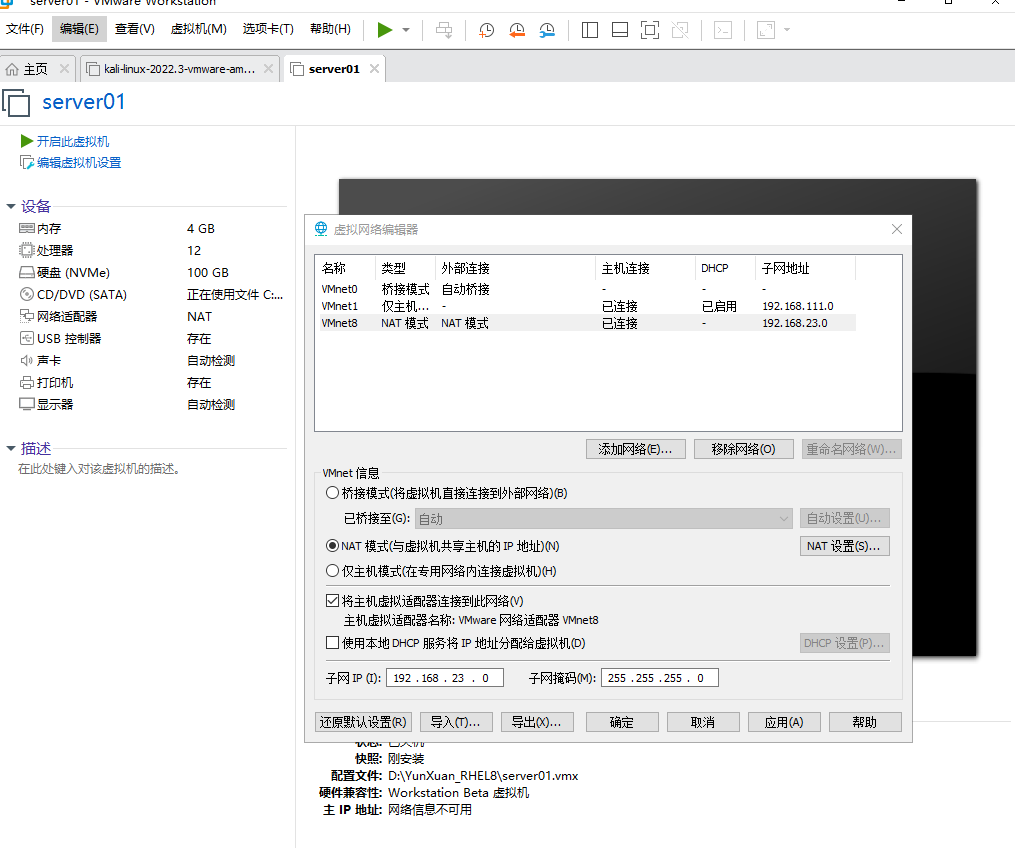Click the 子网掩码 input field
Screen dimensions: 1015x848
coord(660,678)
